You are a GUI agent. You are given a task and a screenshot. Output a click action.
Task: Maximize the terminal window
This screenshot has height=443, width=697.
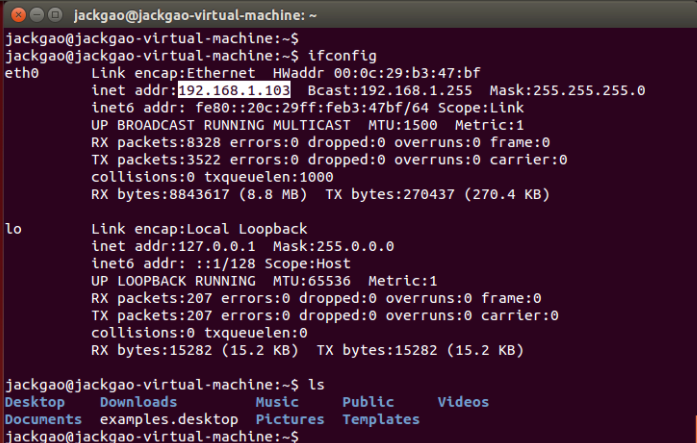tap(55, 15)
